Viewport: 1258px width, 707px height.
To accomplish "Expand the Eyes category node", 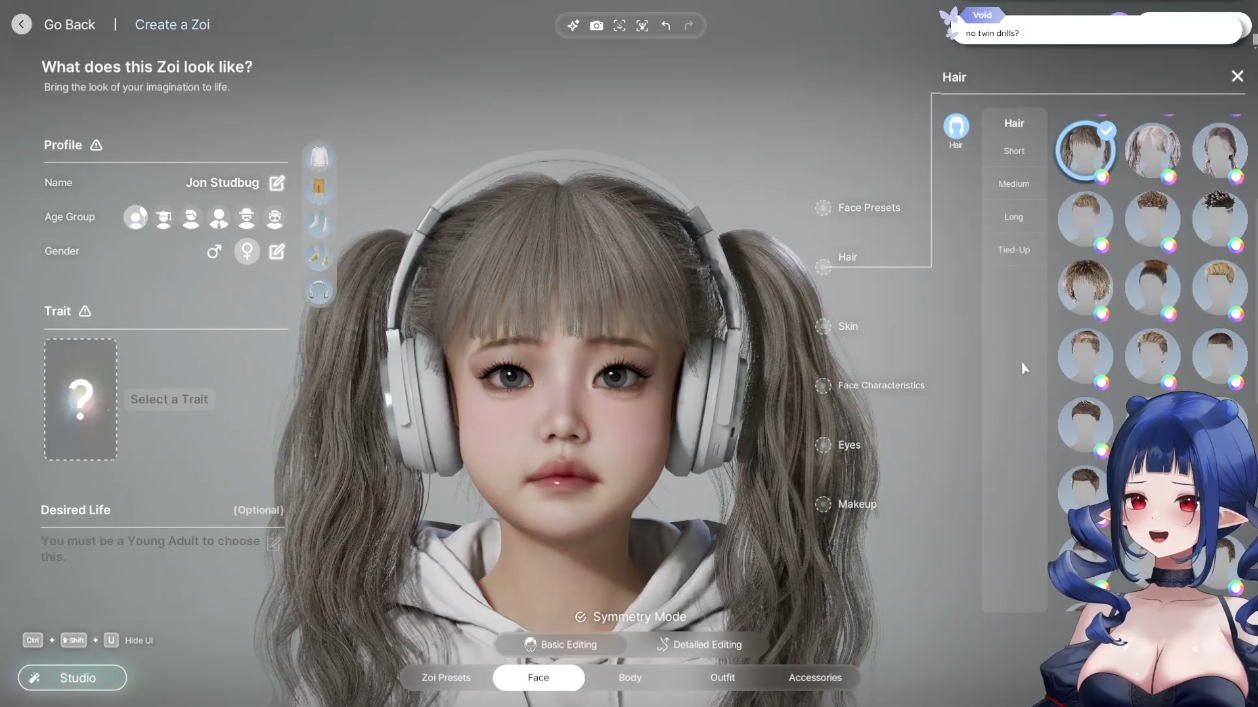I will pyautogui.click(x=823, y=445).
